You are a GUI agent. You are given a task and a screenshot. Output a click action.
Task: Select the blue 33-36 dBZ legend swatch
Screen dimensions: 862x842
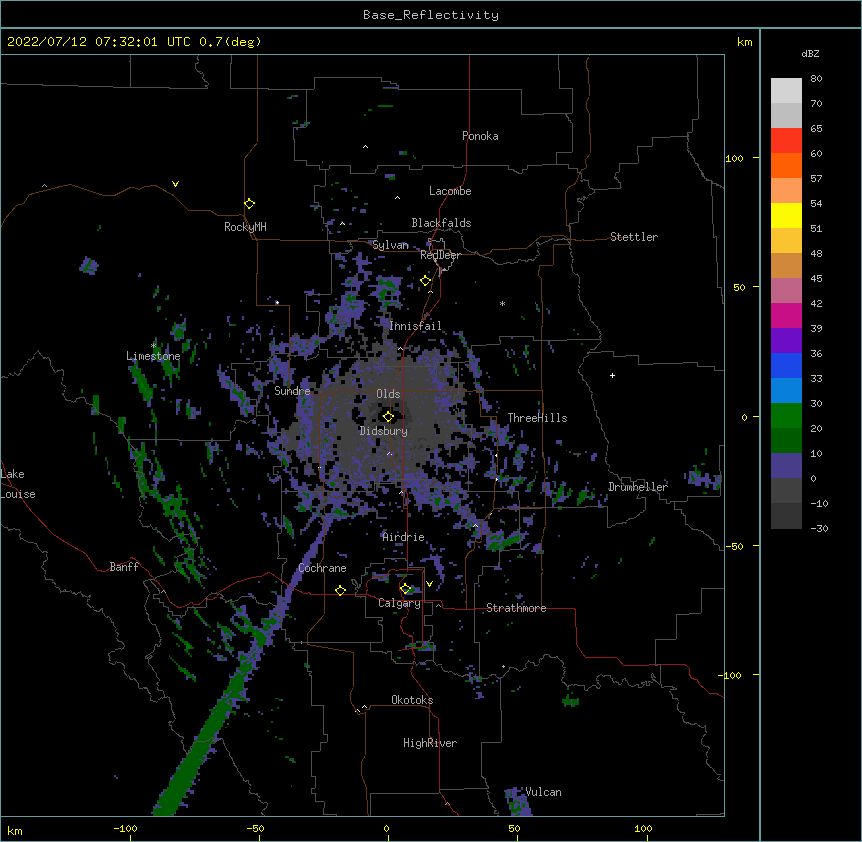pyautogui.click(x=786, y=366)
